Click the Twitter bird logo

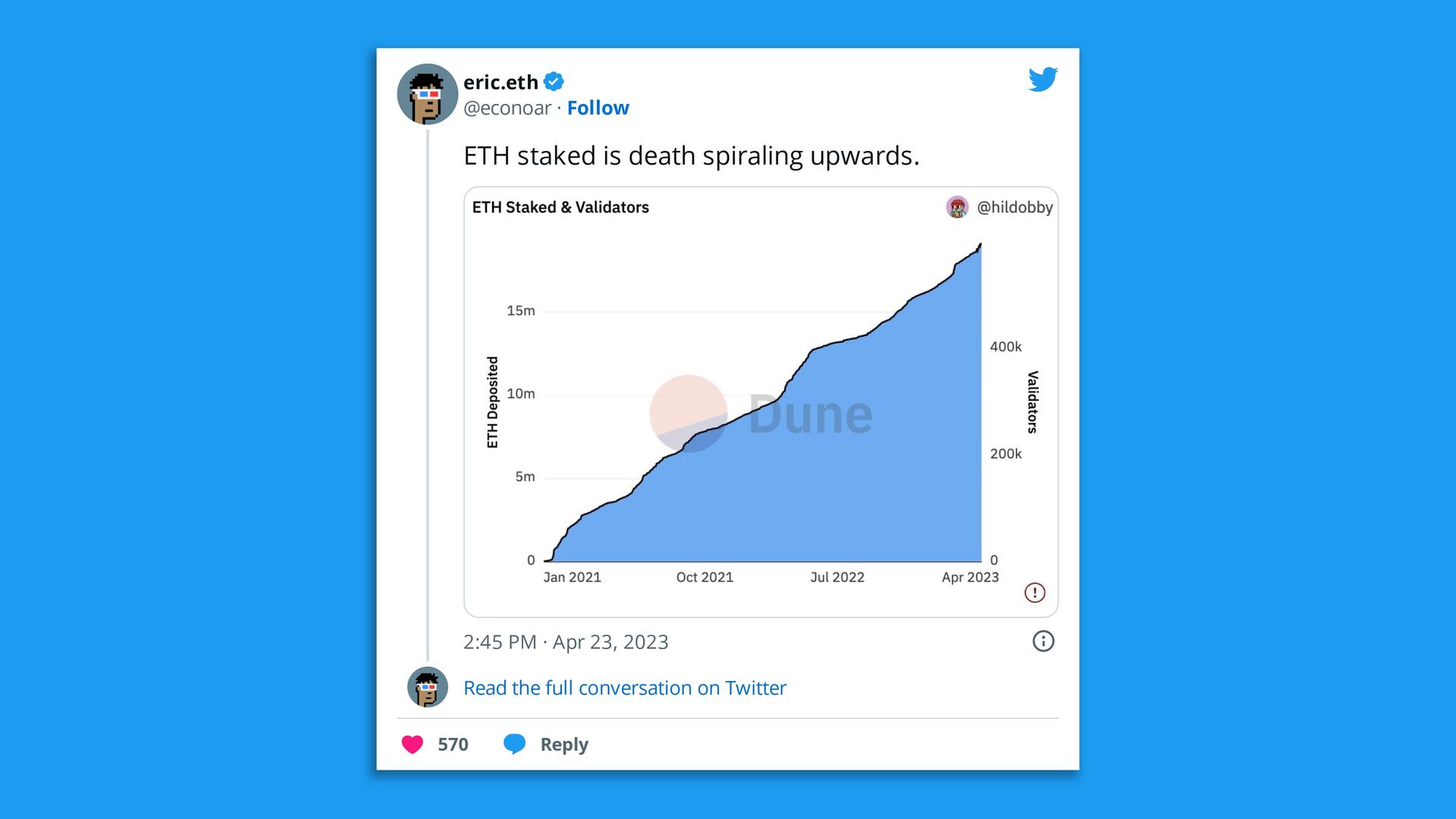[x=1043, y=78]
